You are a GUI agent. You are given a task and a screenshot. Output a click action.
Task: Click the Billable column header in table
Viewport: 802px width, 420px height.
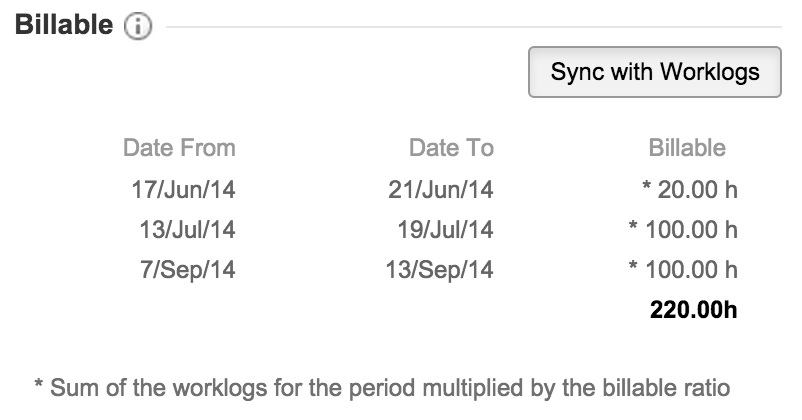(x=687, y=148)
